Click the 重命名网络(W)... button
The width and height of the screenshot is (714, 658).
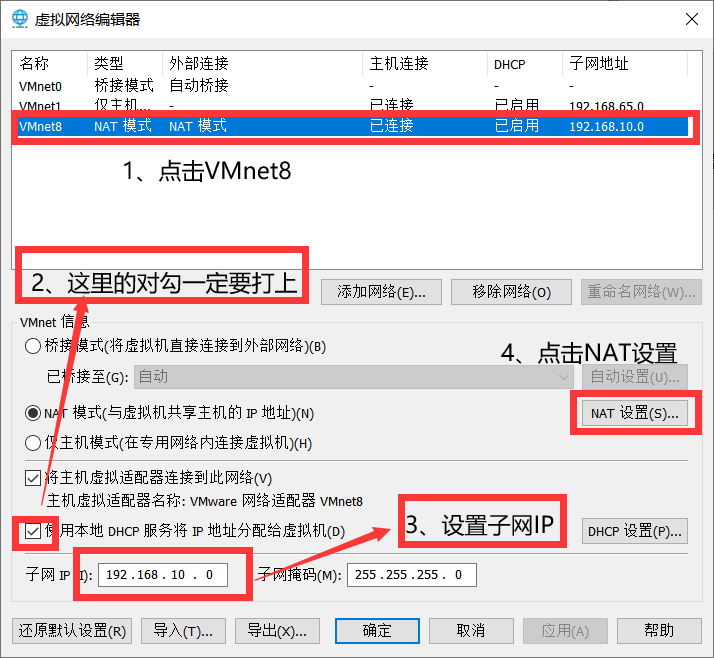(x=641, y=292)
